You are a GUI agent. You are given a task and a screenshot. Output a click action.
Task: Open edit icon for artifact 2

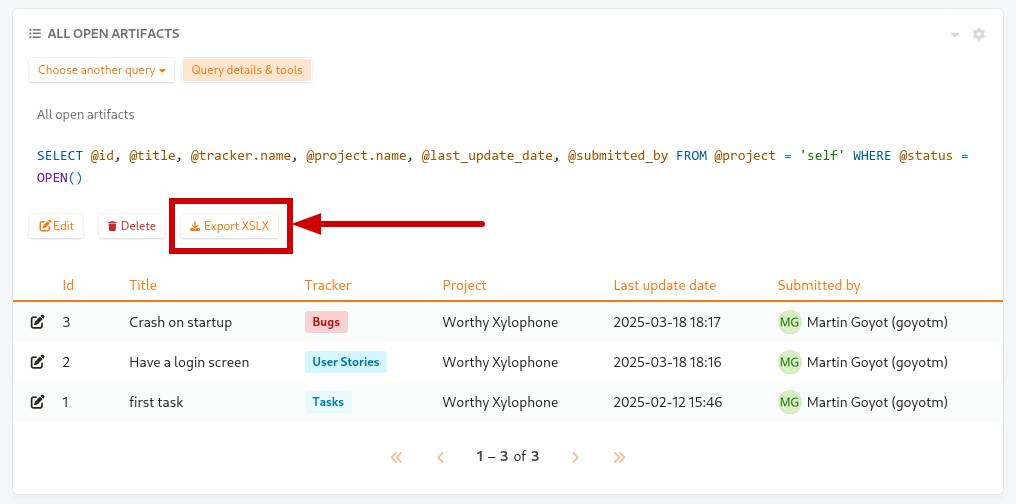(x=38, y=362)
